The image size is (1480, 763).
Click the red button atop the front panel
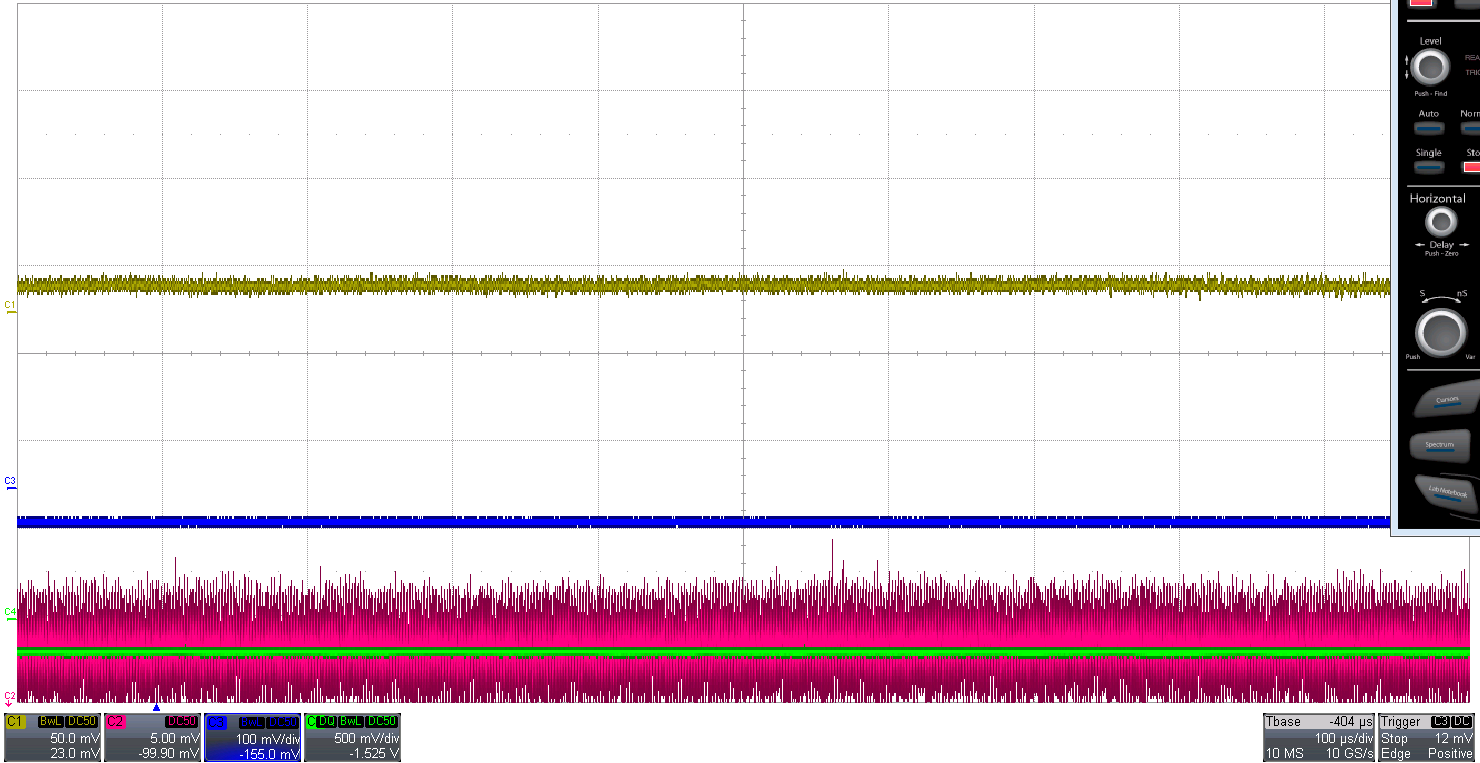point(1420,2)
